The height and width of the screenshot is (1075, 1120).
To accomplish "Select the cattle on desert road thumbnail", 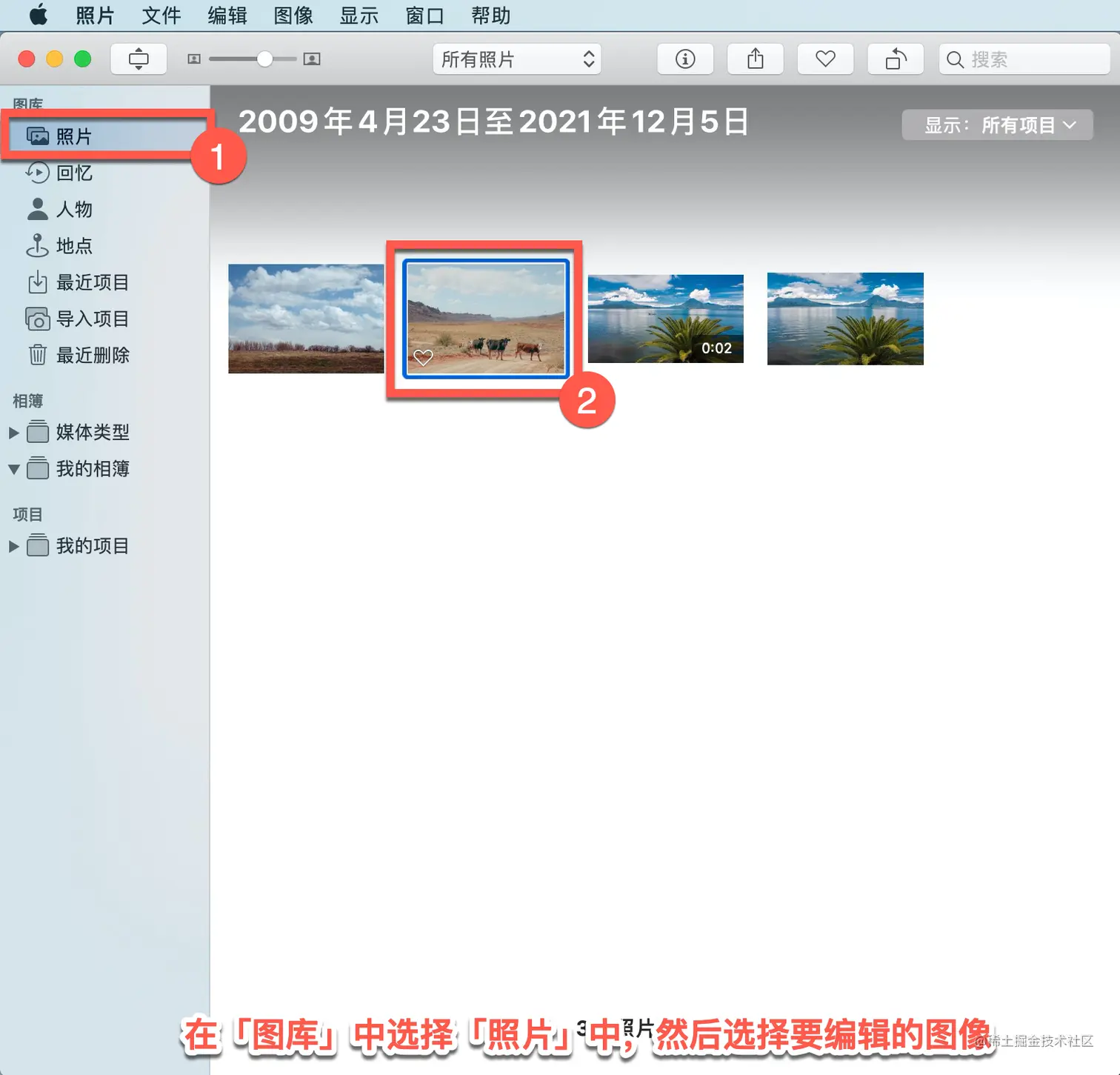I will (486, 319).
